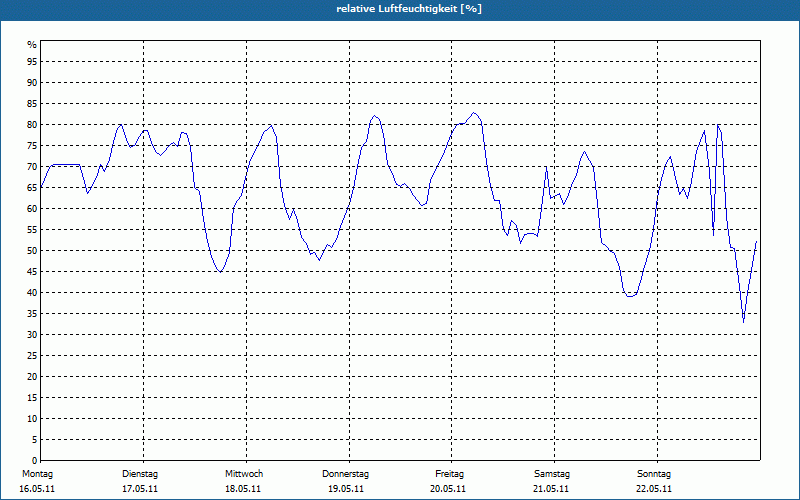Click the date '17.05.11'
800x500 pixels.
tap(140, 489)
